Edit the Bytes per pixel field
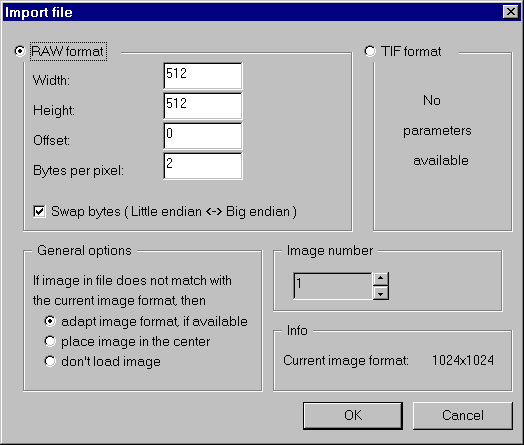This screenshot has width=524, height=445. coord(203,166)
